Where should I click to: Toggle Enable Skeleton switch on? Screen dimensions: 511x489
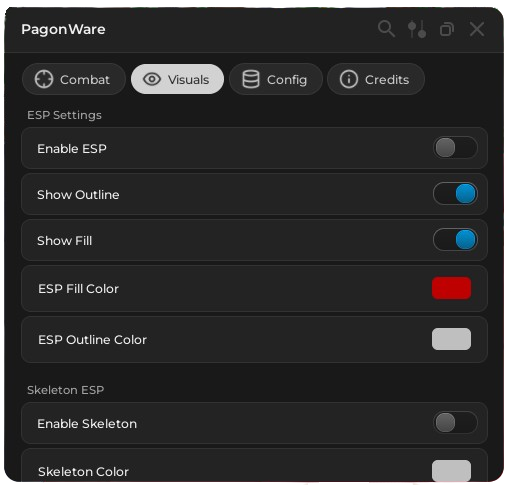point(455,423)
